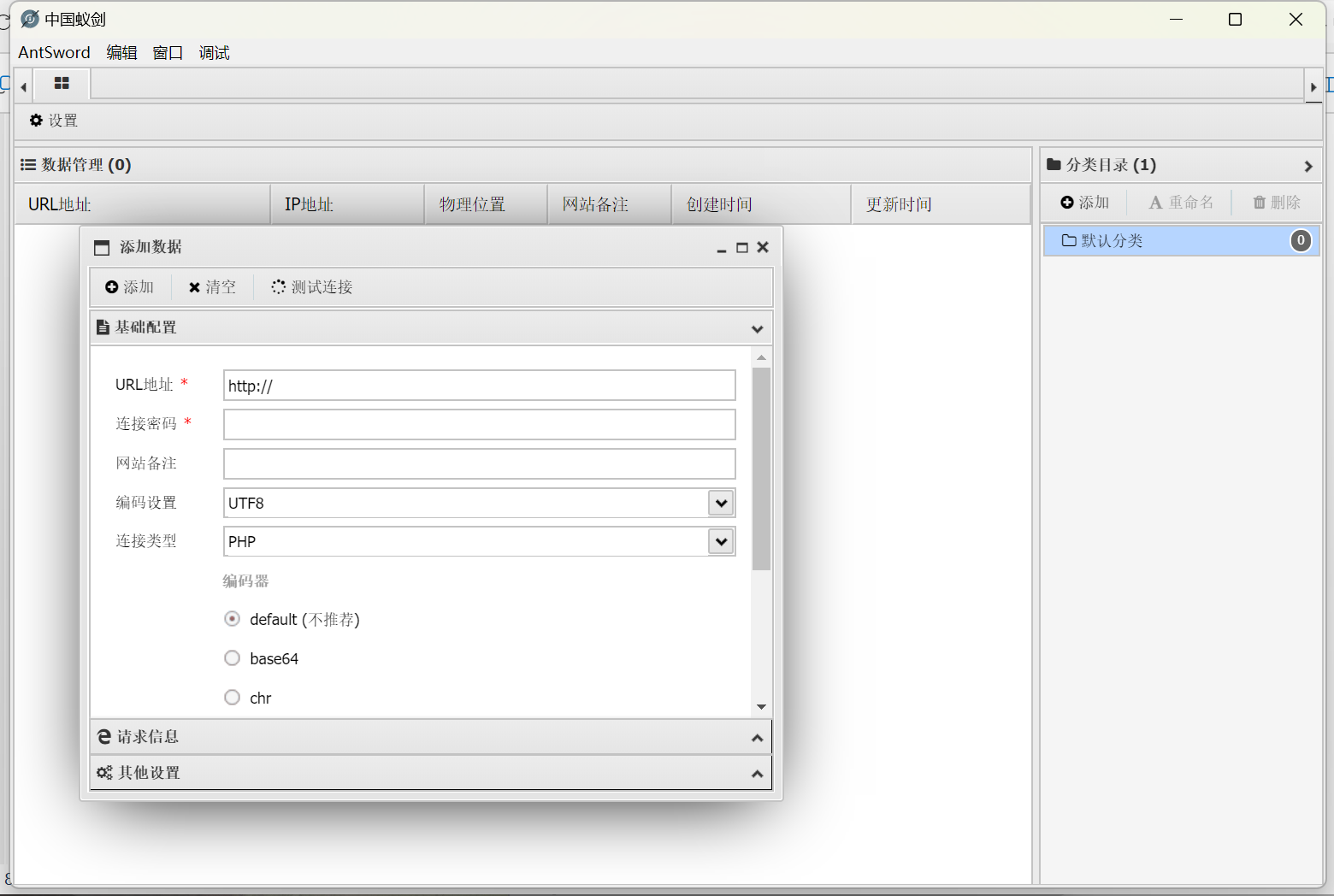
Task: Maximize the 添加数据 dialog
Action: pyautogui.click(x=742, y=248)
